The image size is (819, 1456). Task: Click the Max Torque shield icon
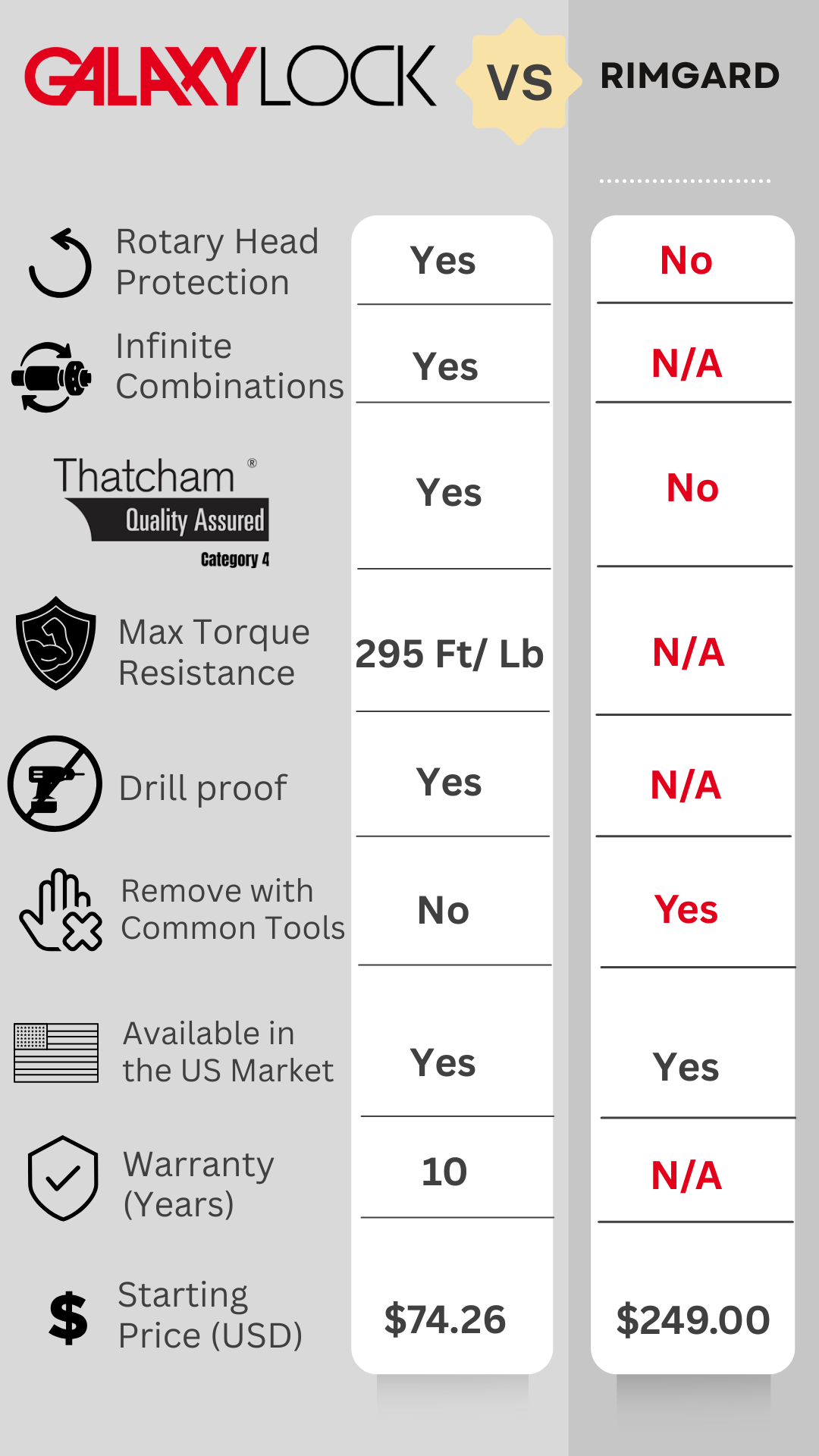(56, 643)
